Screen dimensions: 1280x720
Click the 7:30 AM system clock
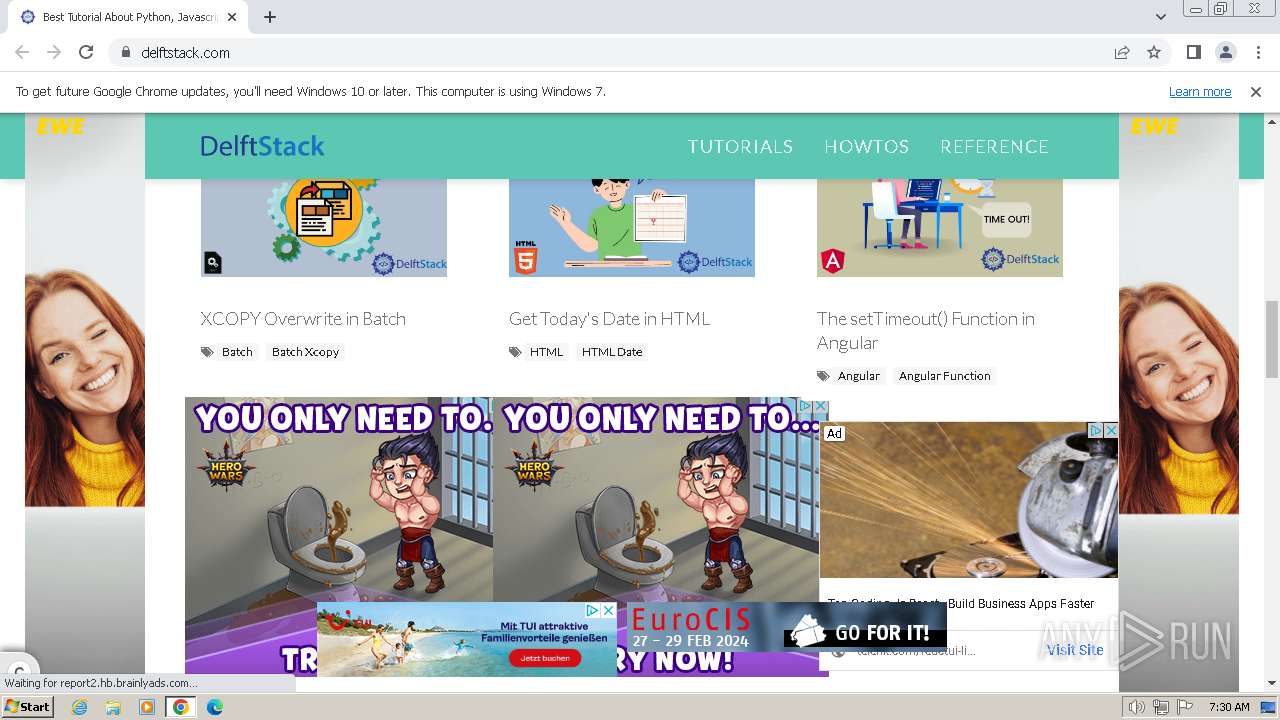click(x=1229, y=707)
